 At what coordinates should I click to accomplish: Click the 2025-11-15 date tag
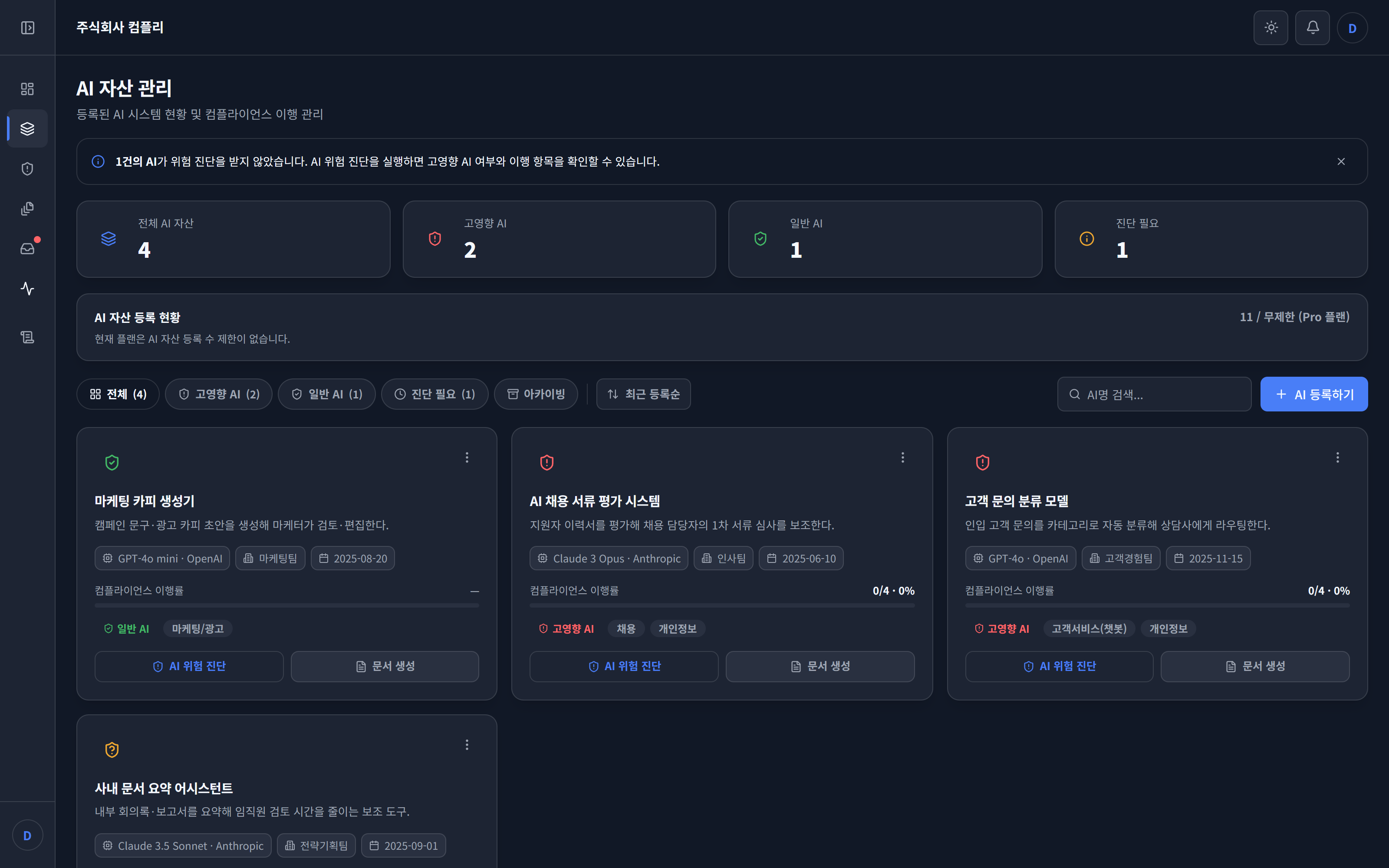[x=1208, y=558]
